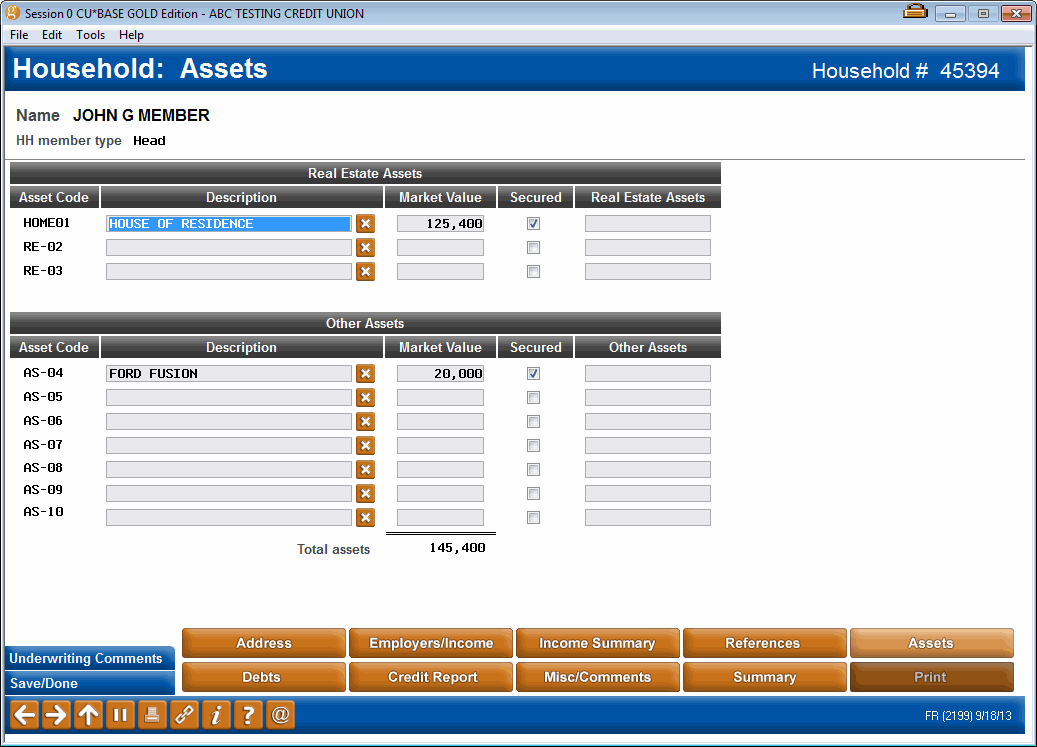Viewport: 1037px width, 747px height.
Task: Open the Edit menu
Action: [x=51, y=34]
